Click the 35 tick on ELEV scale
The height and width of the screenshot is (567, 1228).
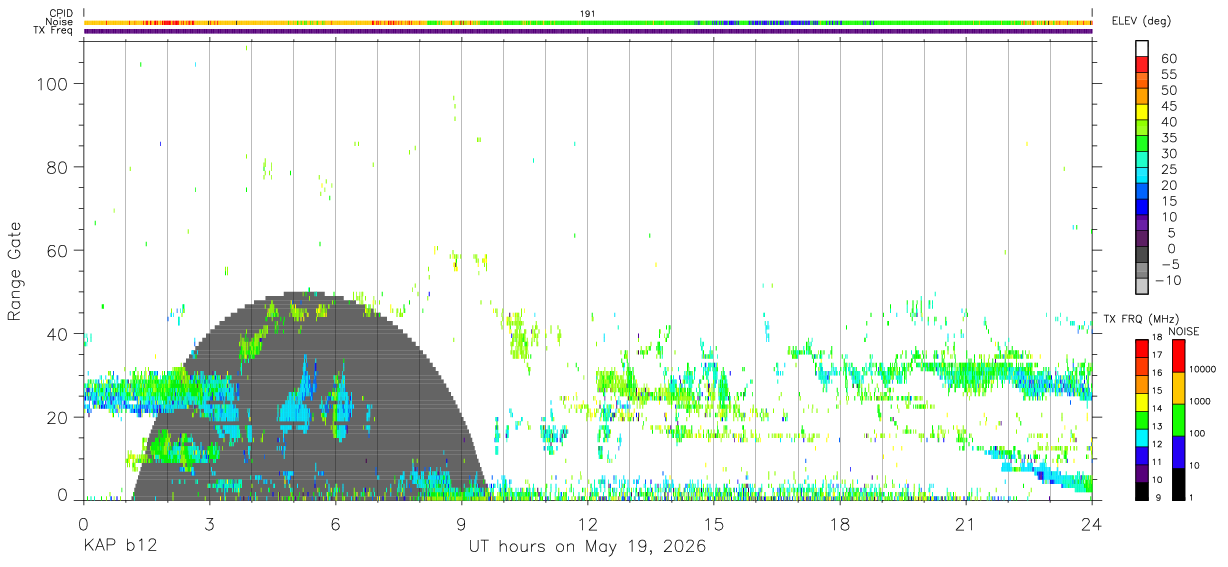[x=1168, y=138]
